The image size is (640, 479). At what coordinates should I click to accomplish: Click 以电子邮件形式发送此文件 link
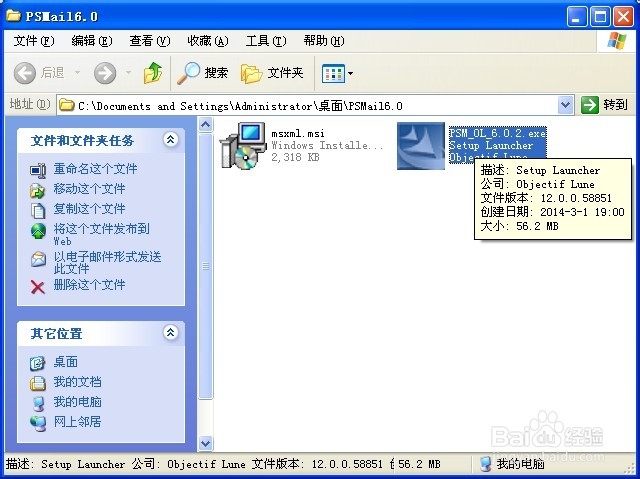click(107, 262)
